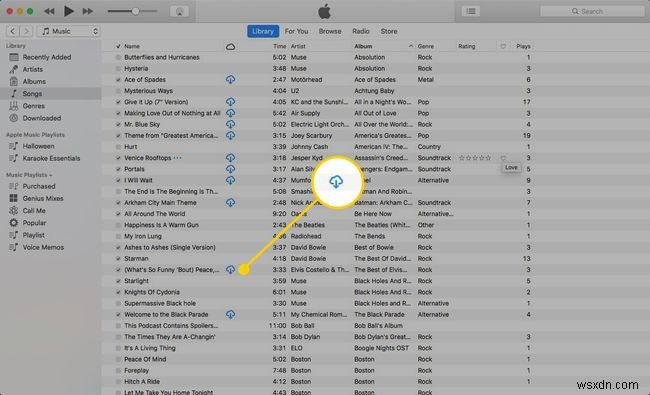Sort songs by the Artist column header

[298, 46]
